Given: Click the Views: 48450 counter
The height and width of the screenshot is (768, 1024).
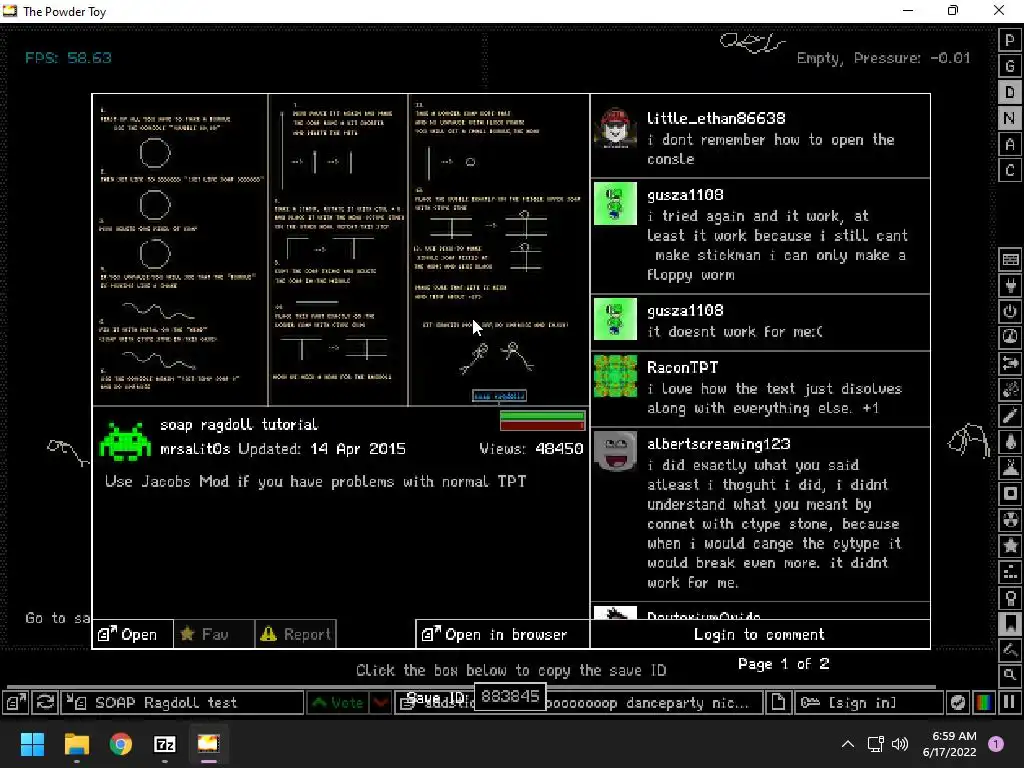Looking at the screenshot, I should click(x=531, y=449).
